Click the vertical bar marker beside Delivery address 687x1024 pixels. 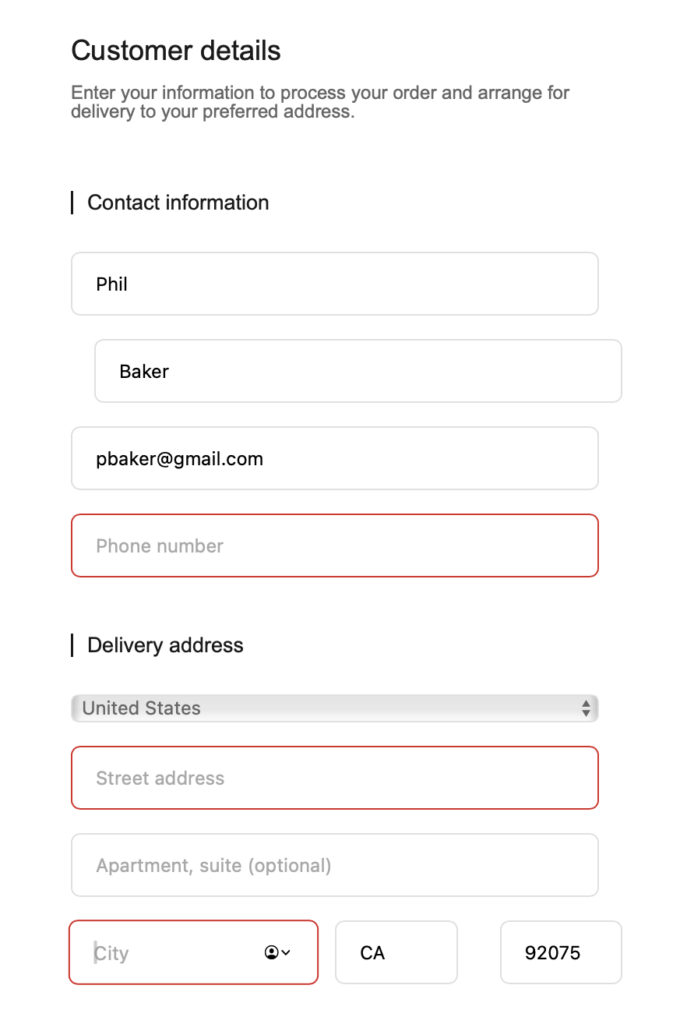(x=72, y=646)
